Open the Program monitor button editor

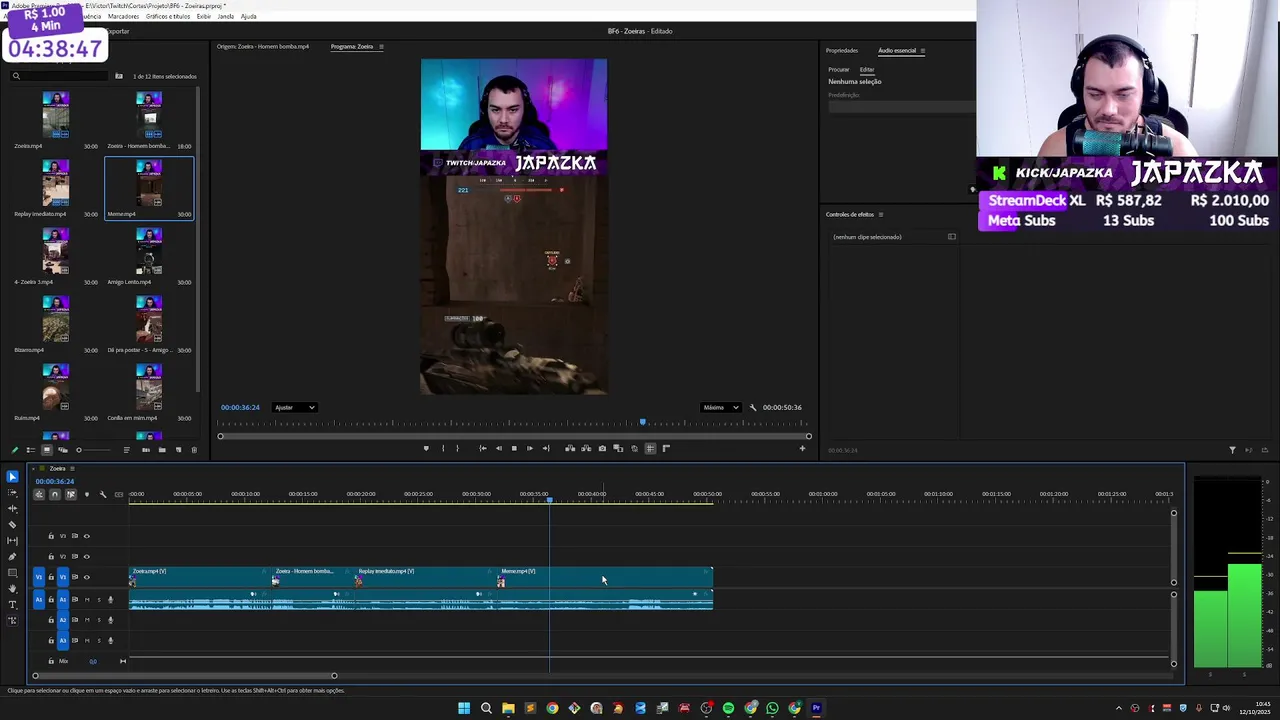802,448
